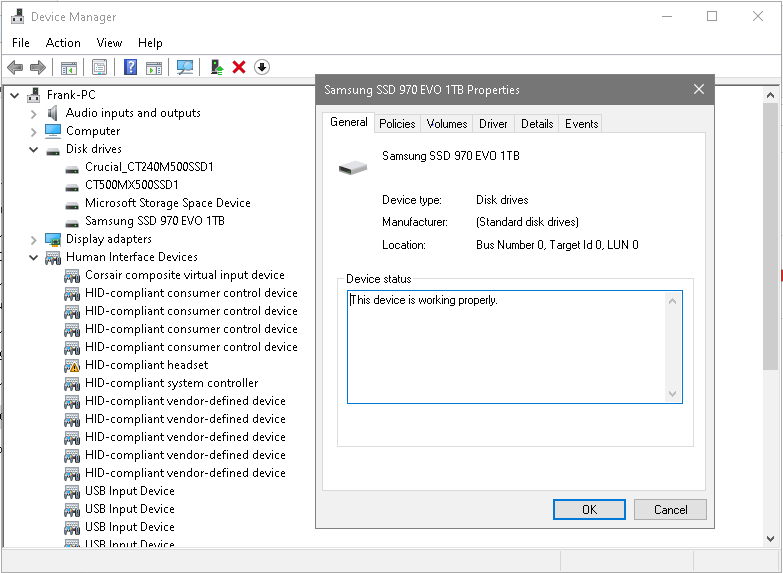
Task: Collapse the Frank-PC root node
Action: pyautogui.click(x=14, y=95)
